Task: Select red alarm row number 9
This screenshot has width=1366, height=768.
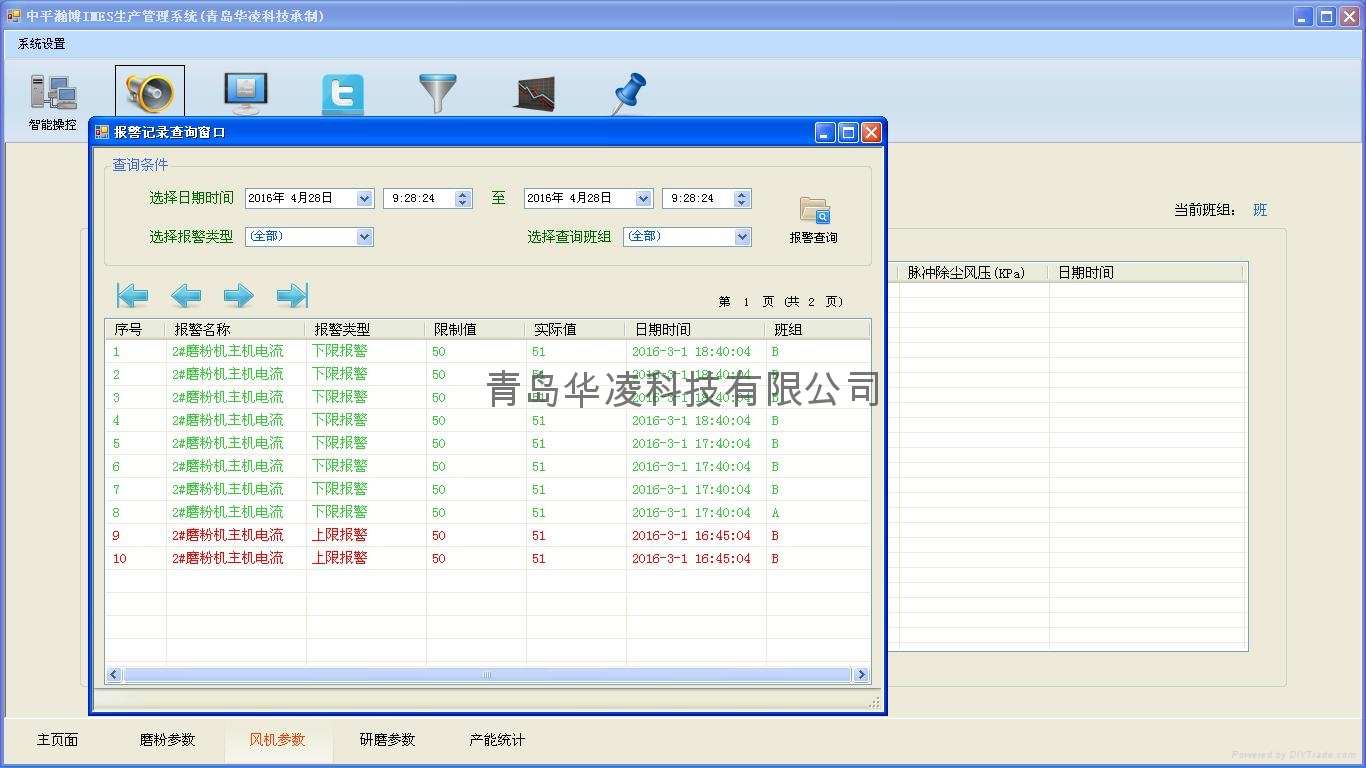Action: (488, 536)
